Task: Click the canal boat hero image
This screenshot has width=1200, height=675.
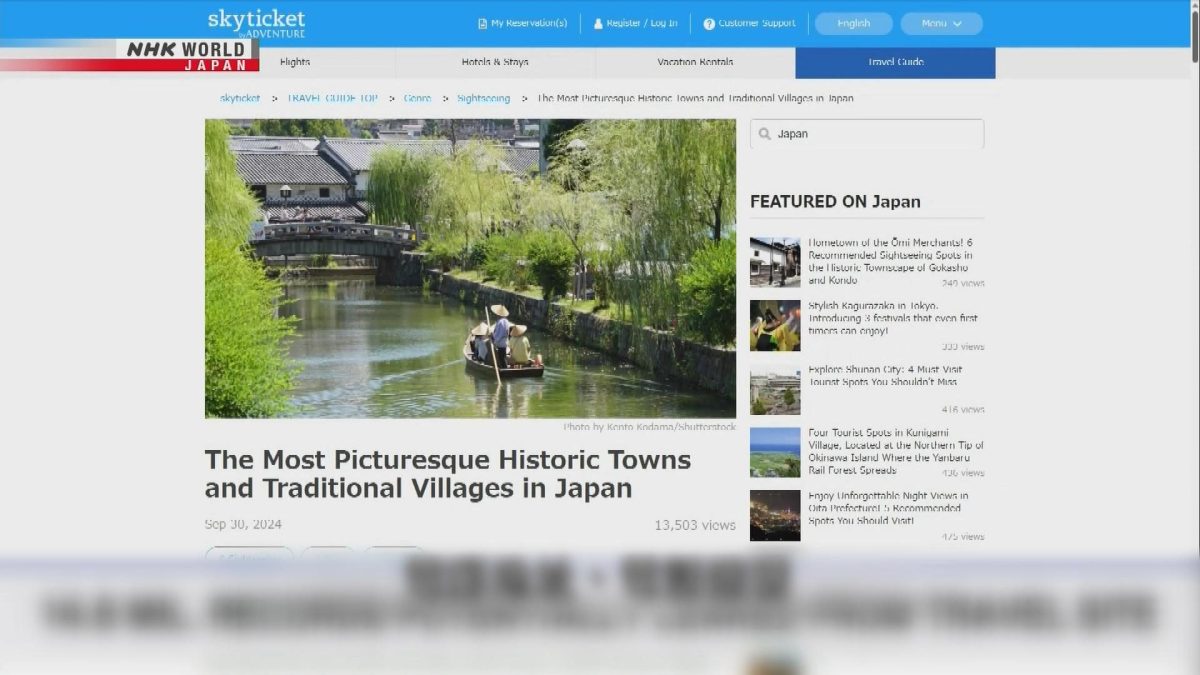Action: (470, 268)
